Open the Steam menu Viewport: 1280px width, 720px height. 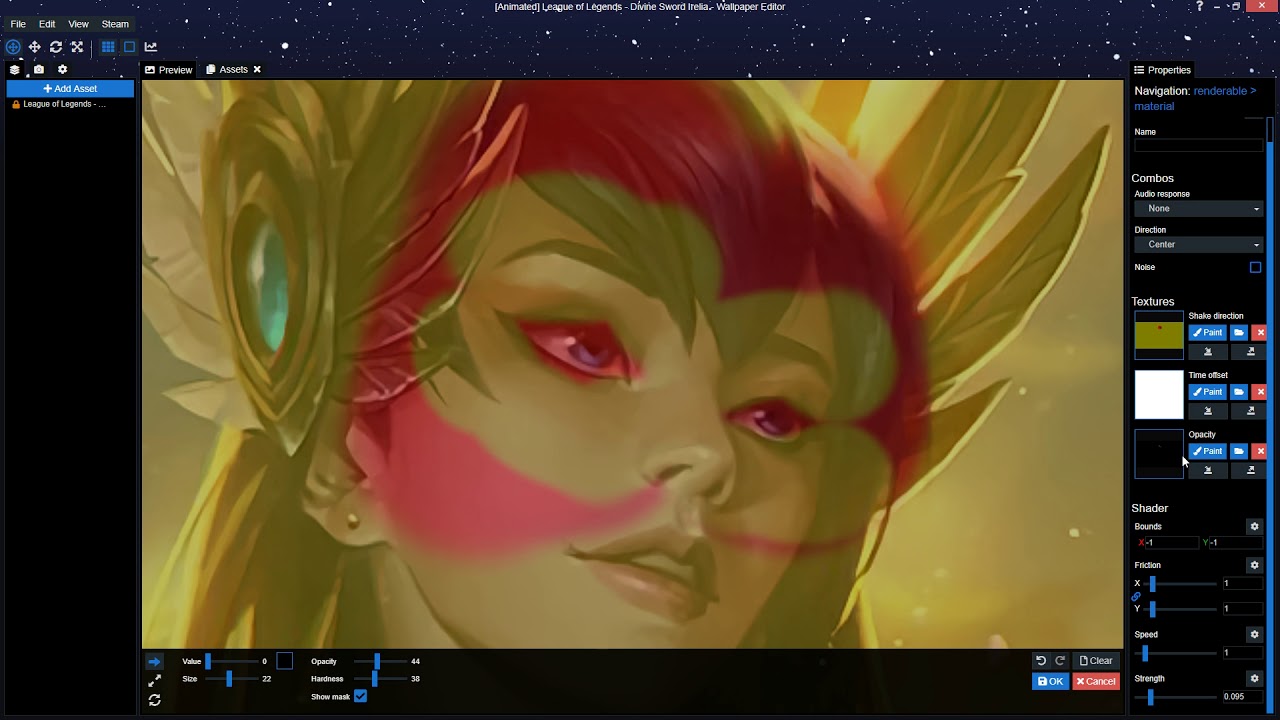coord(115,24)
